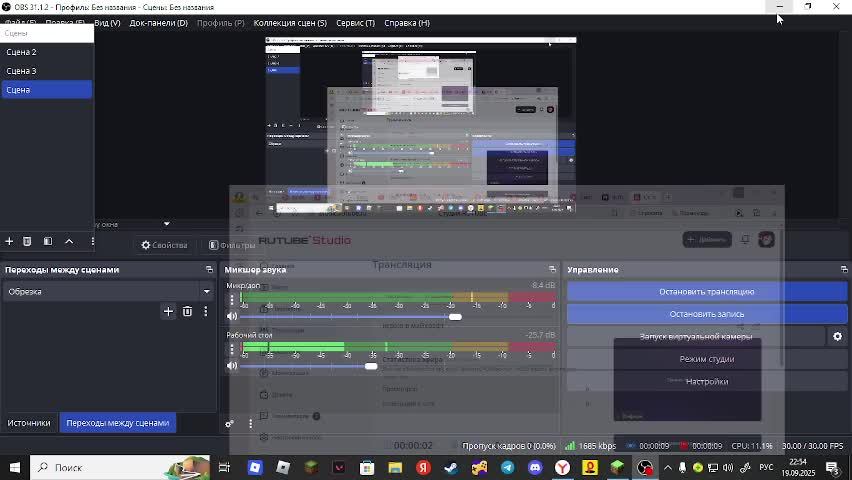Open the Сервис (T) menu
Screen dimensions: 852x480
pos(355,23)
